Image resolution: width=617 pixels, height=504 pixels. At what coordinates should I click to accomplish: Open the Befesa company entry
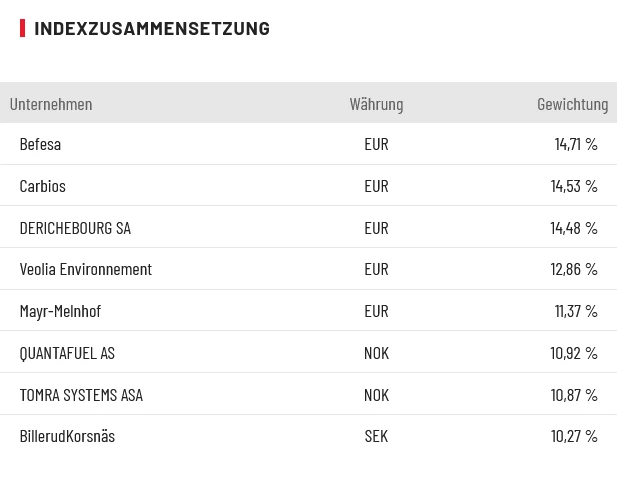pos(40,144)
